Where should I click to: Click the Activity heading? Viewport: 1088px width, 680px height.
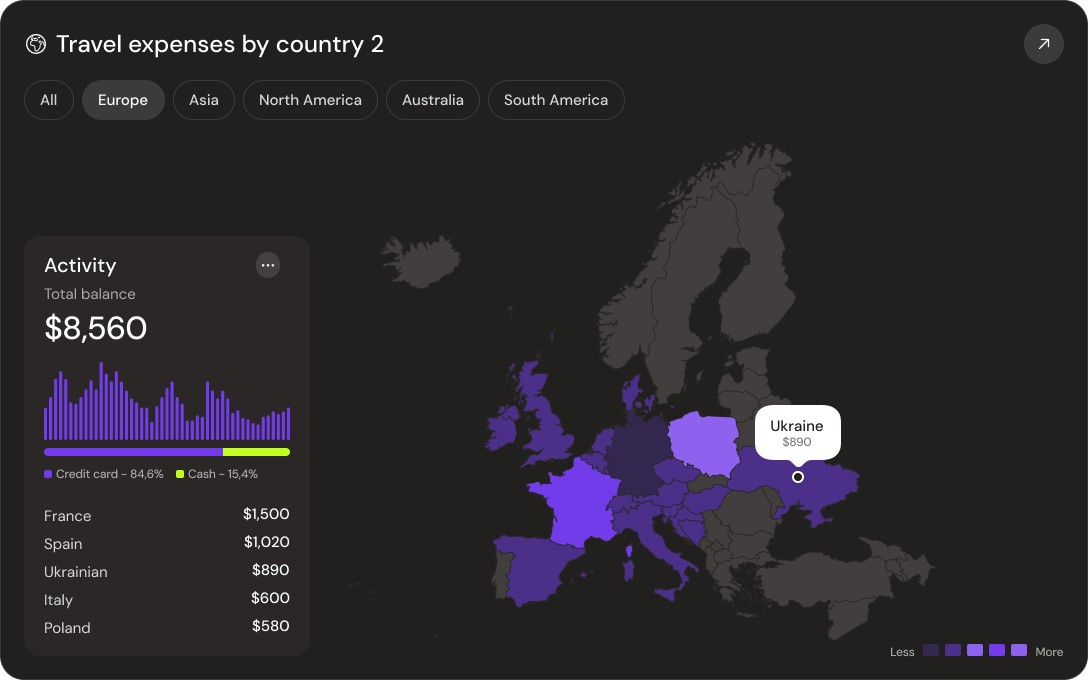(x=80, y=265)
